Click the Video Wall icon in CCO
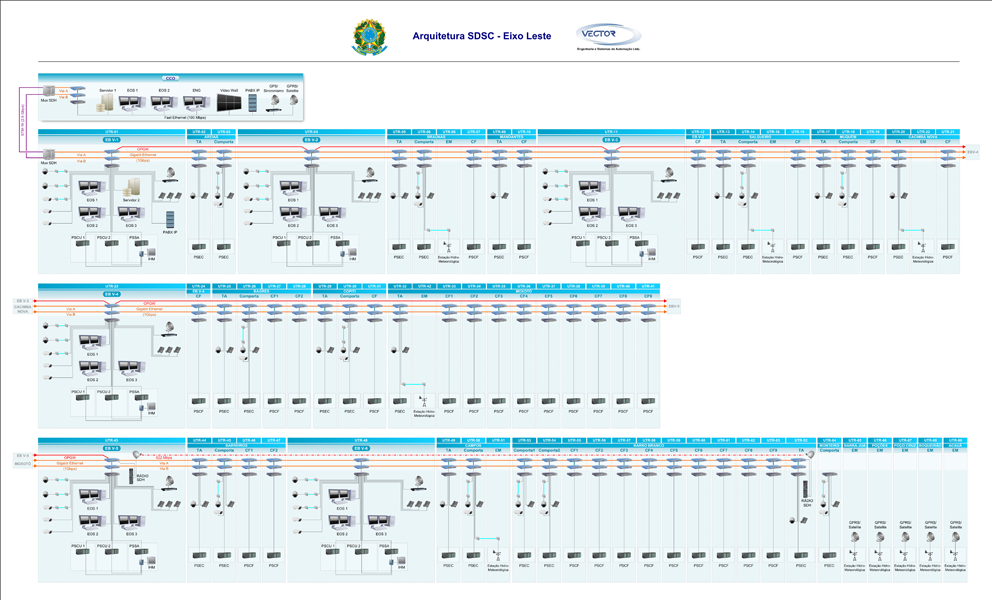 pyautogui.click(x=228, y=102)
